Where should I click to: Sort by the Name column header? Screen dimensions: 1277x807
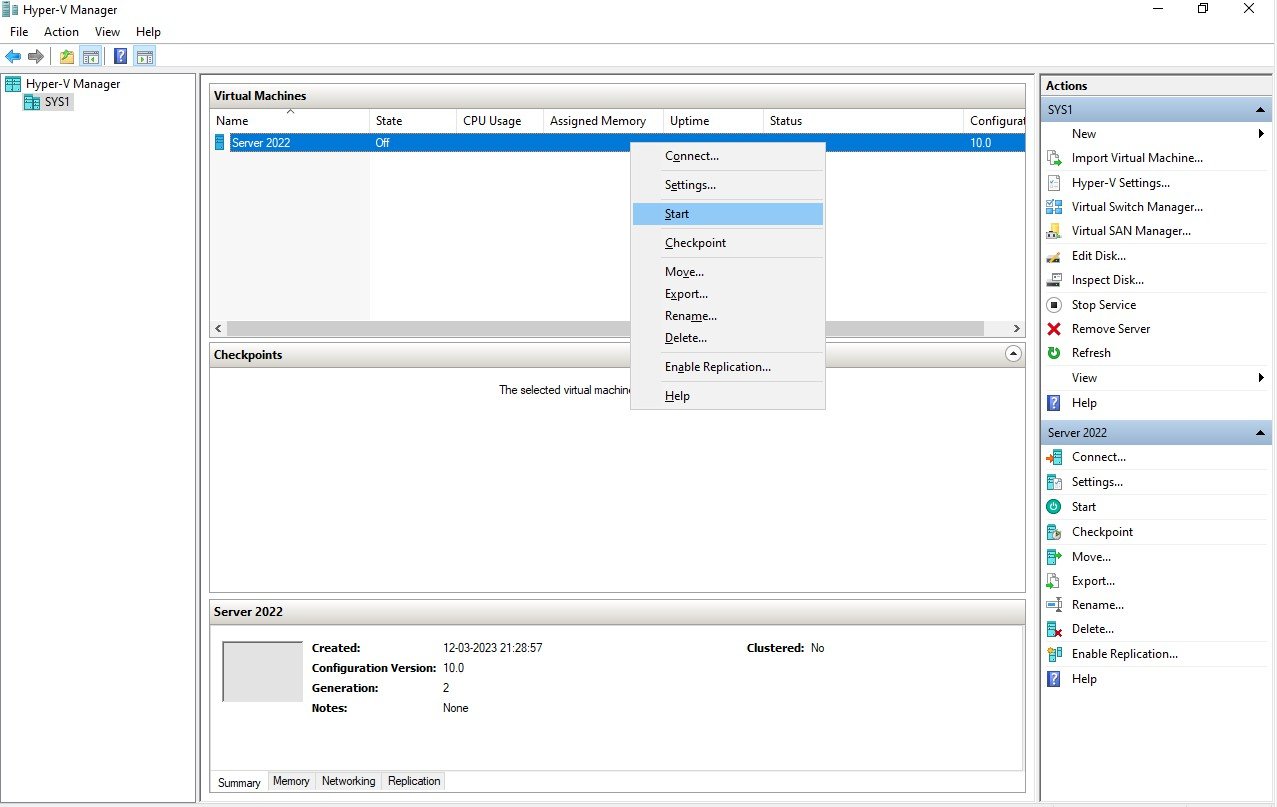[x=290, y=121]
